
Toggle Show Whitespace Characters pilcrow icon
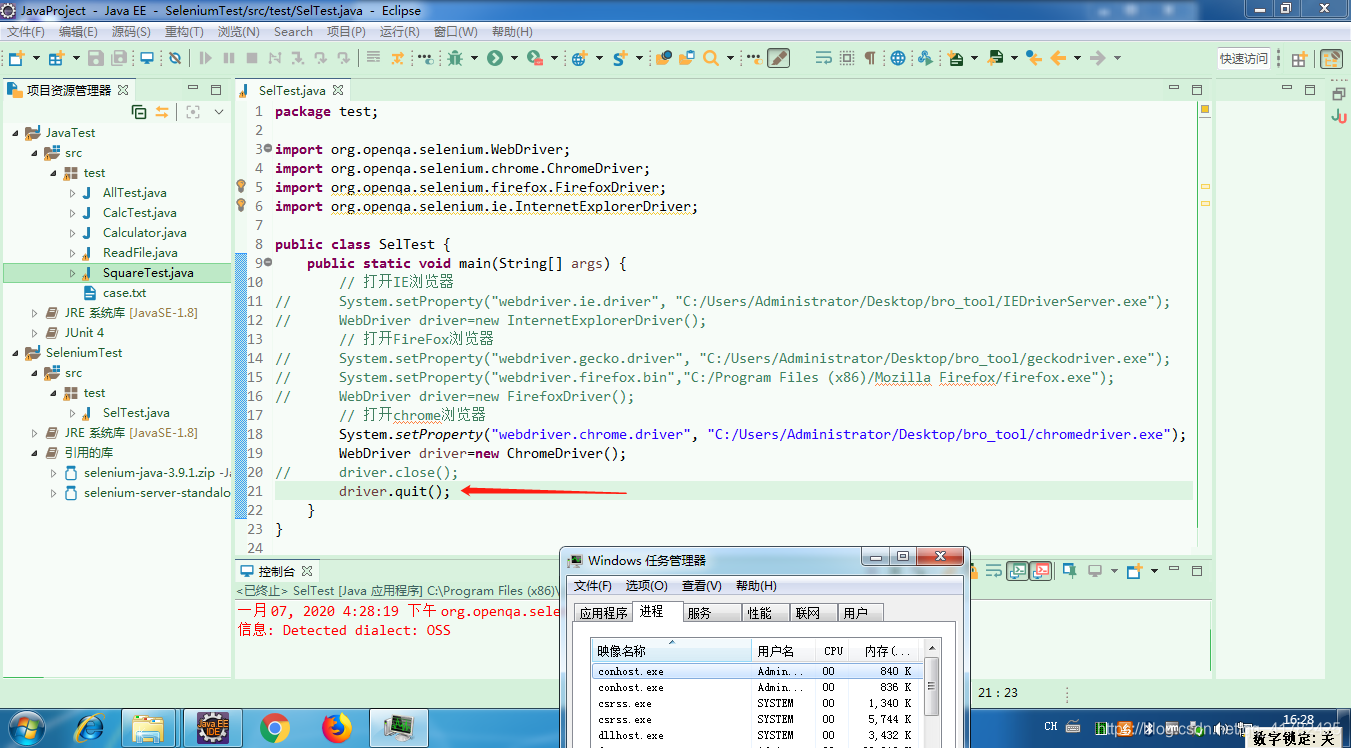coord(870,58)
